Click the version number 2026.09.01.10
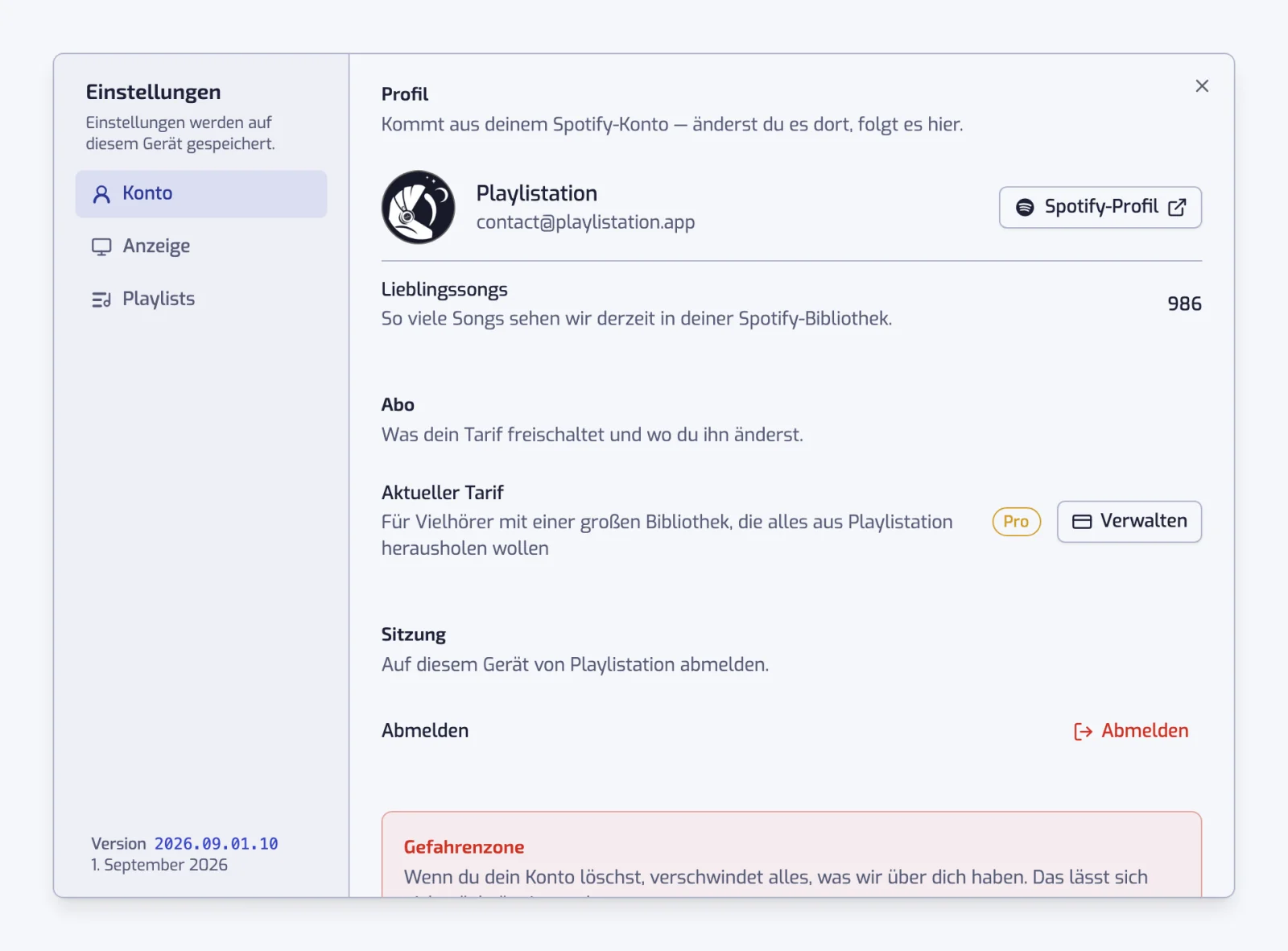 (216, 844)
